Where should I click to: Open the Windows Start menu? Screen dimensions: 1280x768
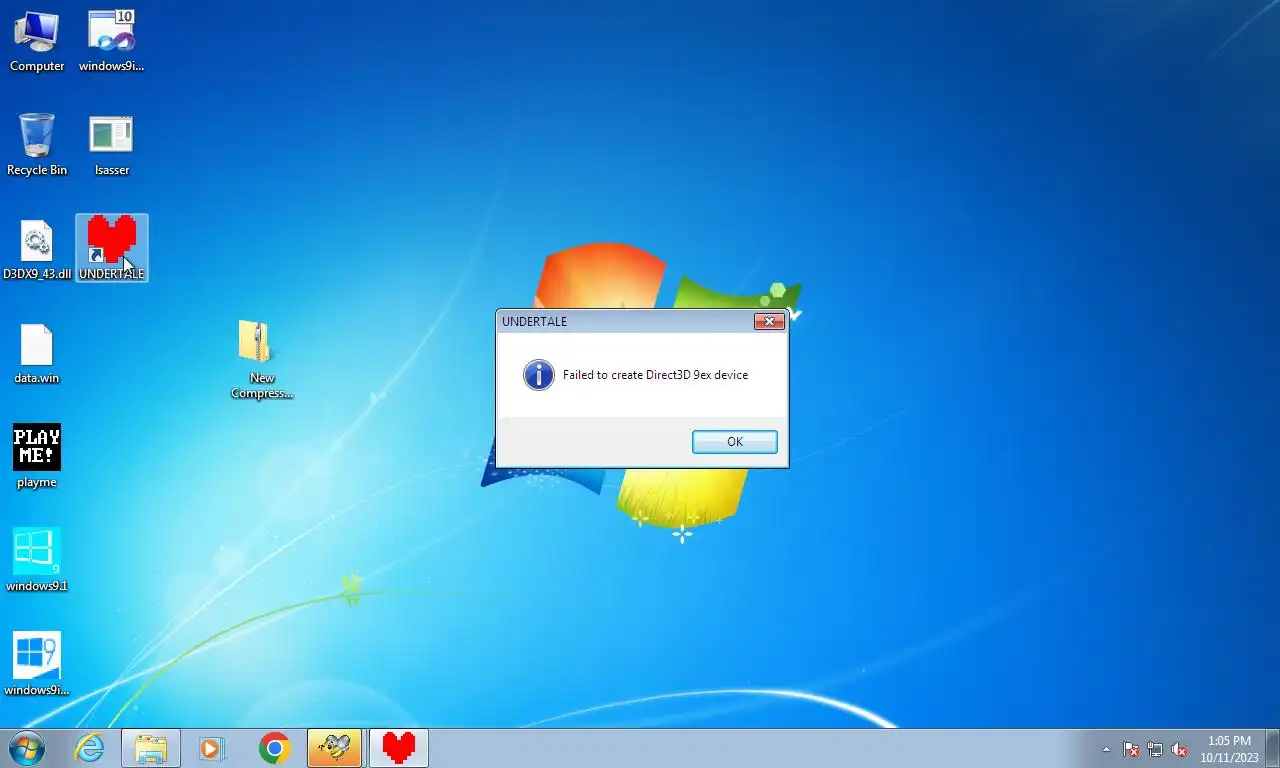26,748
